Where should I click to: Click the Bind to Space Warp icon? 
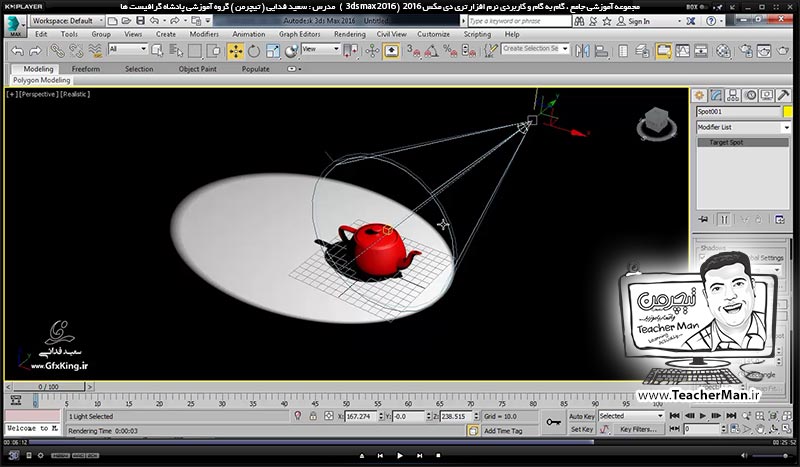coord(95,51)
